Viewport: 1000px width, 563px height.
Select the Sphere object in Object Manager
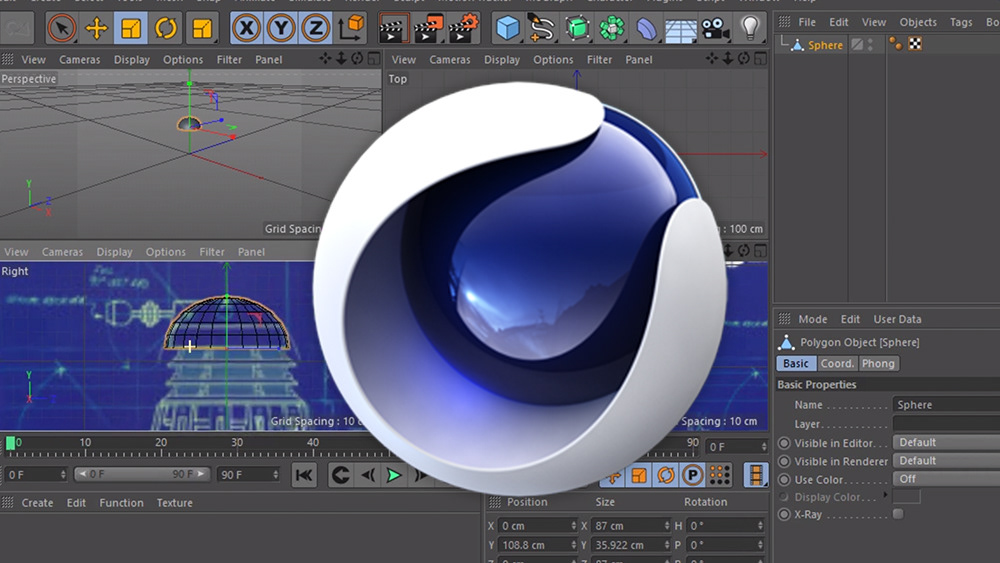tap(825, 45)
